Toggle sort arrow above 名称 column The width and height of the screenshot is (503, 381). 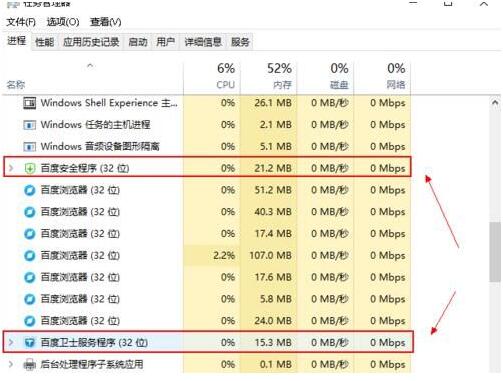pos(90,66)
